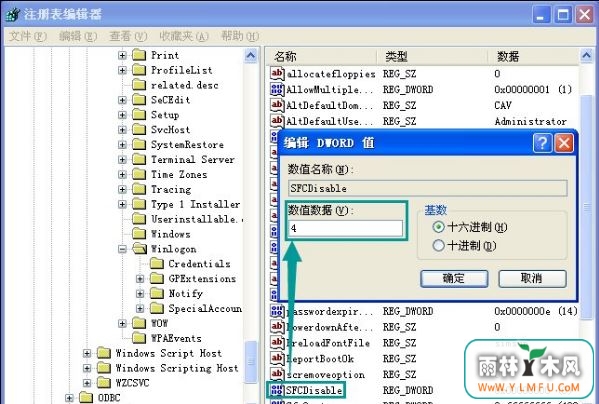Image resolution: width=599 pixels, height=404 pixels.
Task: Click the 名称 column header
Action: click(321, 57)
